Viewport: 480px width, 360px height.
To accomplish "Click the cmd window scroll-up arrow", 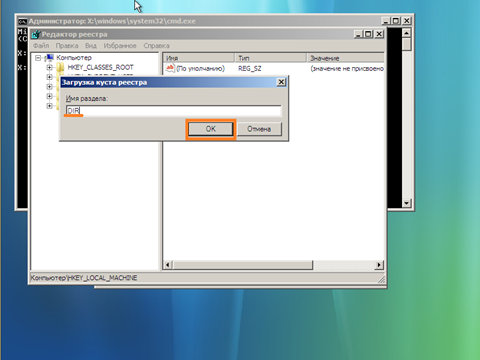I will point(406,33).
